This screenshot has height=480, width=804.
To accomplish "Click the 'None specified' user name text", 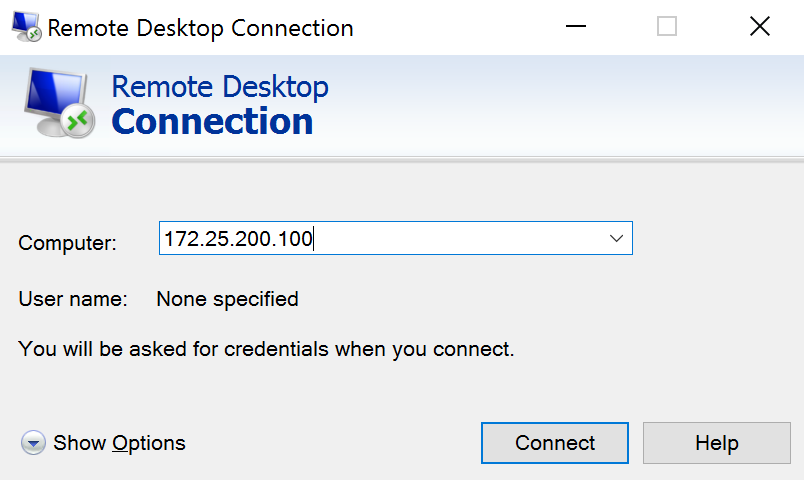I will 227,299.
